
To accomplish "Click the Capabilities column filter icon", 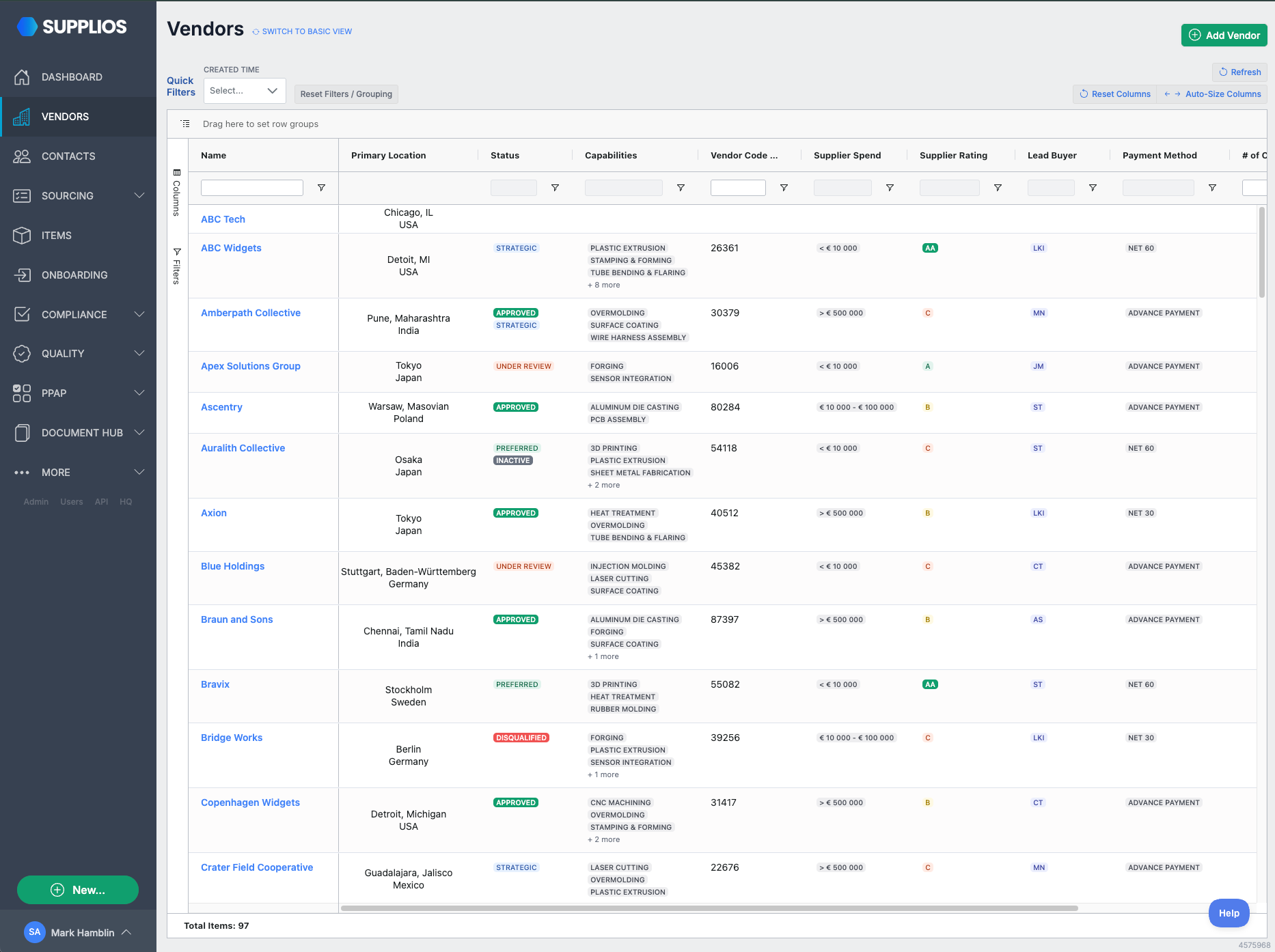I will coord(681,188).
